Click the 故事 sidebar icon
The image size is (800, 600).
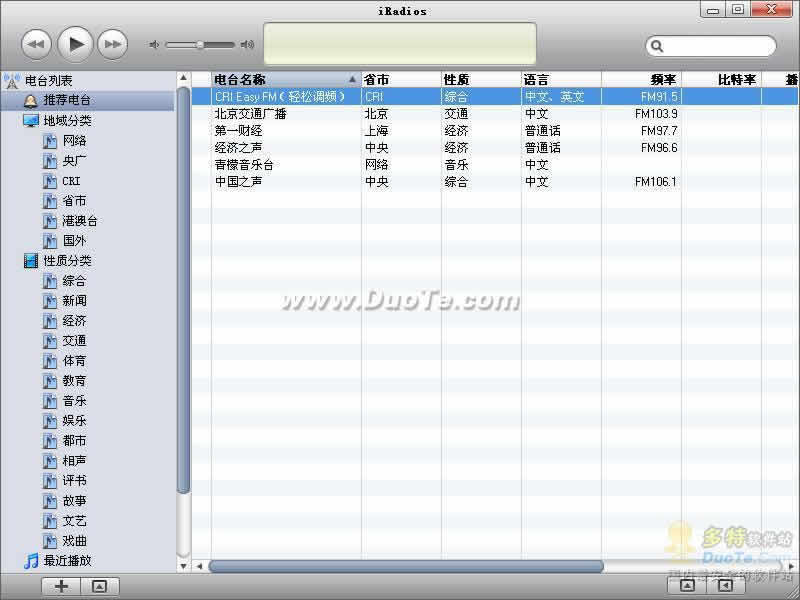(49, 501)
